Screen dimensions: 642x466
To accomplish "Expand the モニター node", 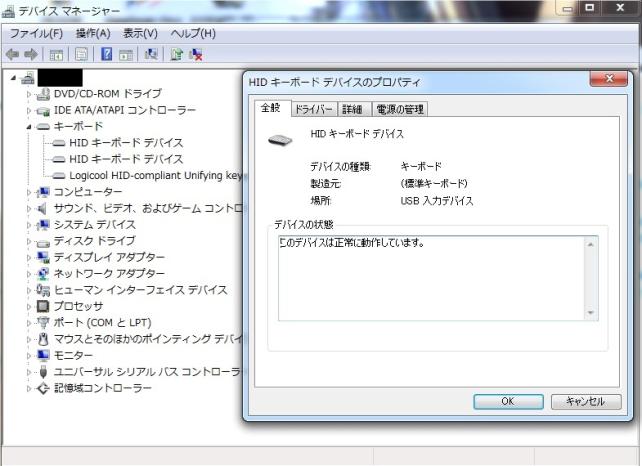I will (x=29, y=355).
